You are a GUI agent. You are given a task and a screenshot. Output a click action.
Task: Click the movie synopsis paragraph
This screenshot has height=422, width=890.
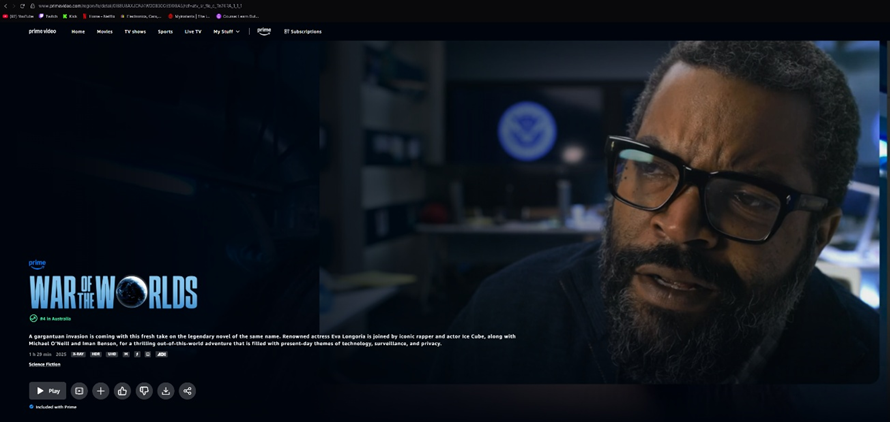[272, 340]
